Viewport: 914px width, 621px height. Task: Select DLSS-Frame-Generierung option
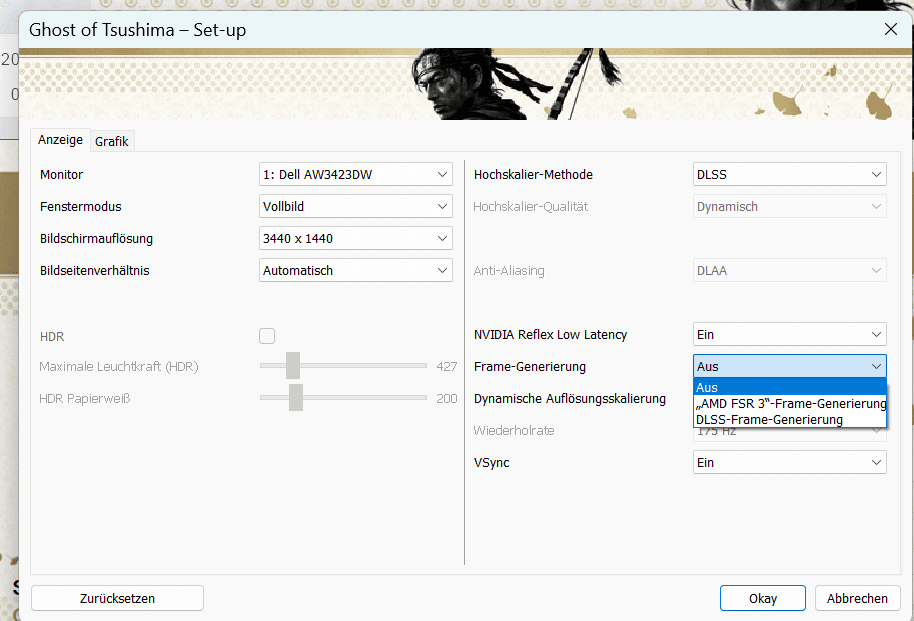pos(790,420)
